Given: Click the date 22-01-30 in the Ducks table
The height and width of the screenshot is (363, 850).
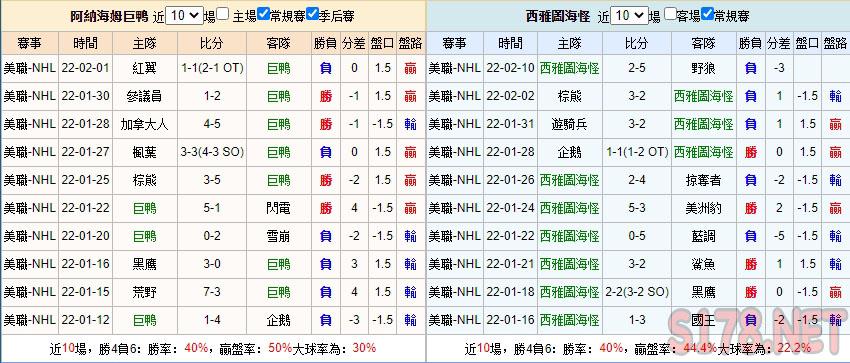Looking at the screenshot, I should (86, 96).
